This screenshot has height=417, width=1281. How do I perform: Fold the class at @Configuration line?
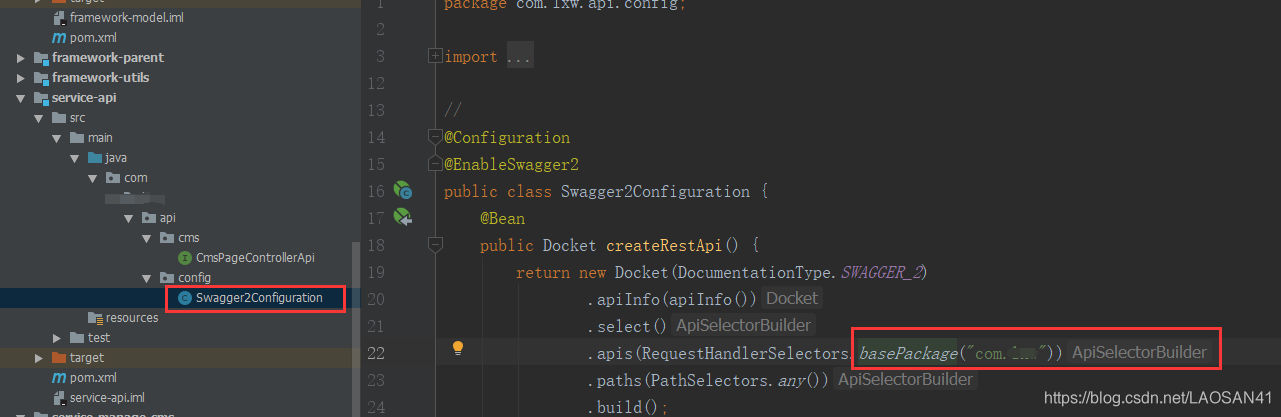click(434, 136)
